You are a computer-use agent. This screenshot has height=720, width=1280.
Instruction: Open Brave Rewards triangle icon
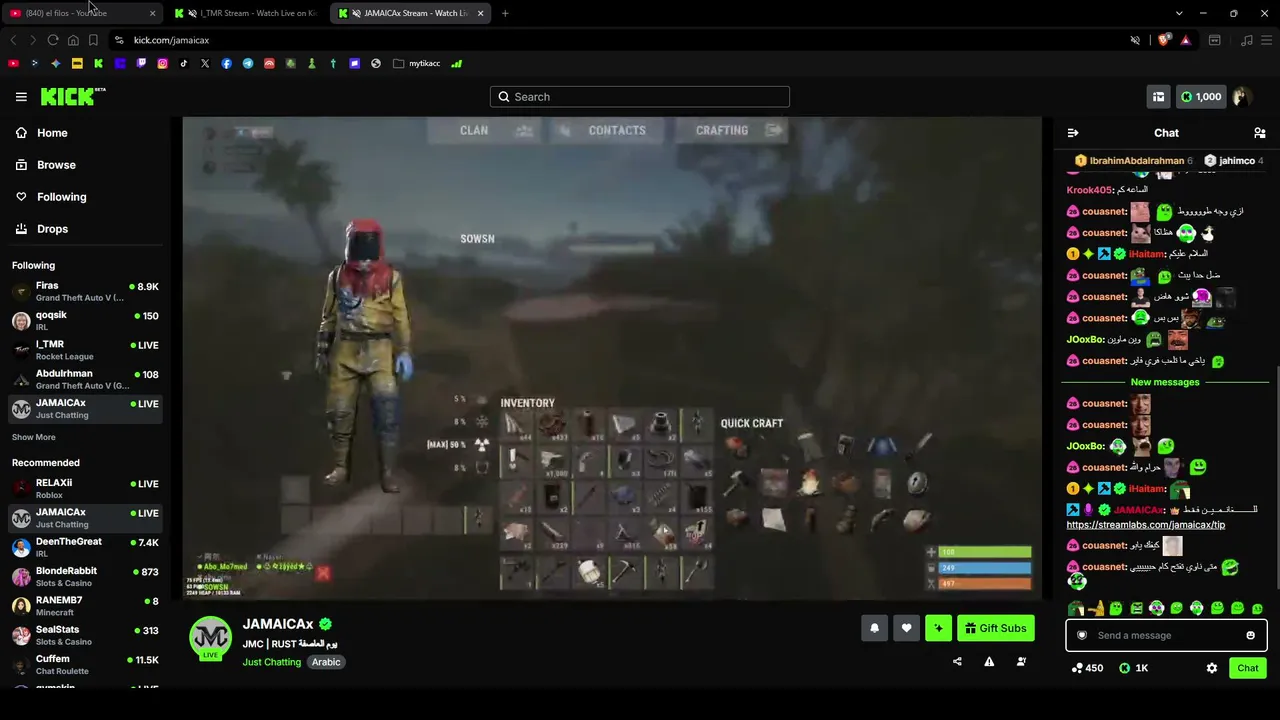[1185, 40]
